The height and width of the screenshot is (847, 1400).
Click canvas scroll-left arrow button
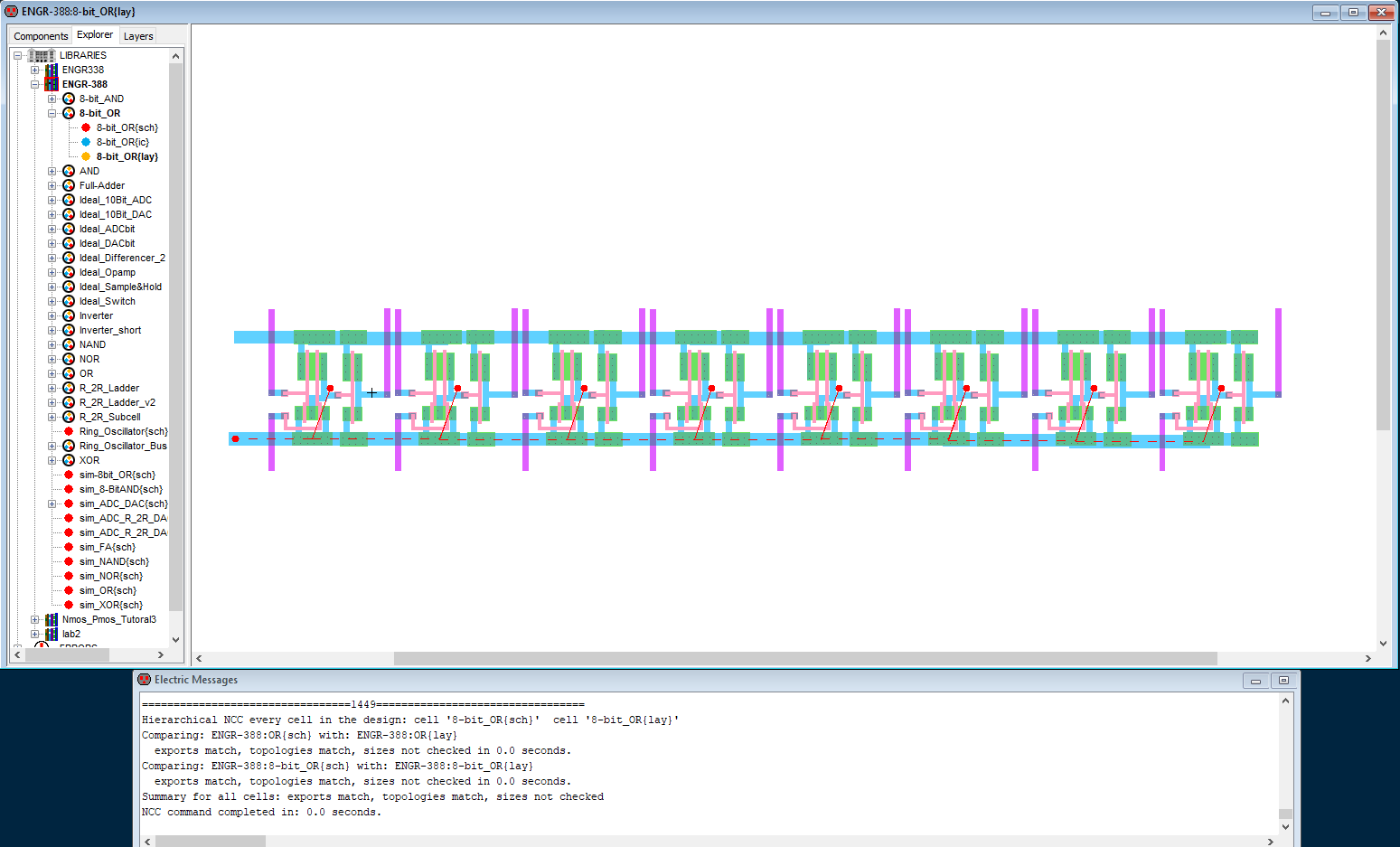pos(199,658)
